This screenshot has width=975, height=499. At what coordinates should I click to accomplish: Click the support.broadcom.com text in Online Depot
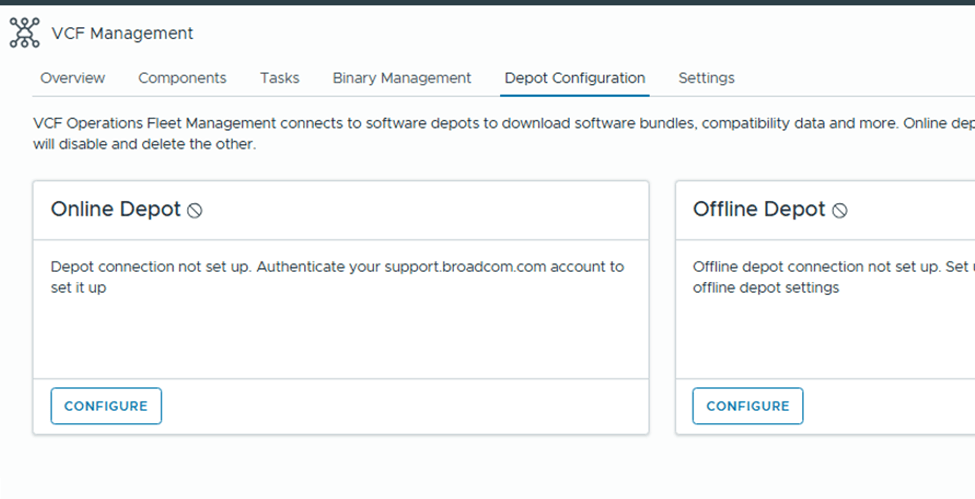click(445, 267)
